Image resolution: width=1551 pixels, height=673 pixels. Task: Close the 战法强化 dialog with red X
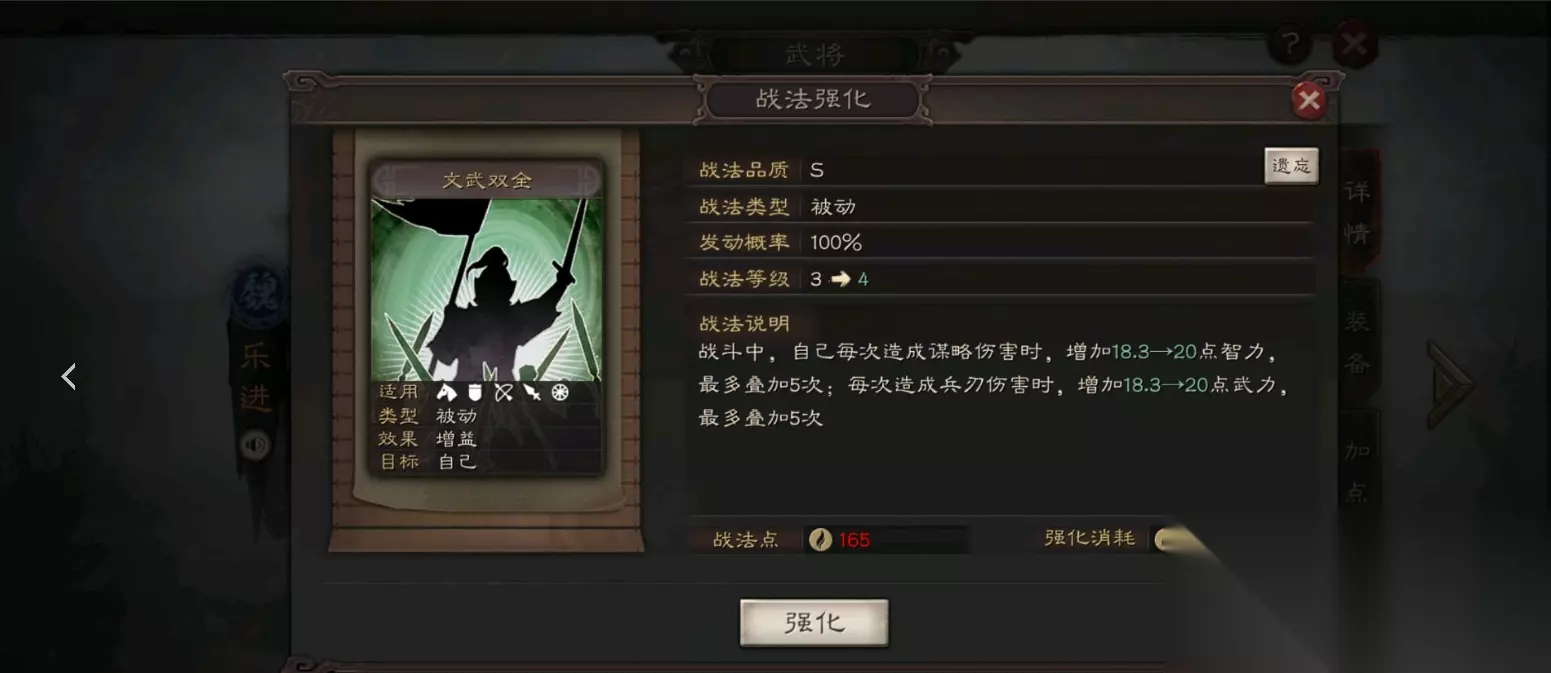pyautogui.click(x=1308, y=100)
